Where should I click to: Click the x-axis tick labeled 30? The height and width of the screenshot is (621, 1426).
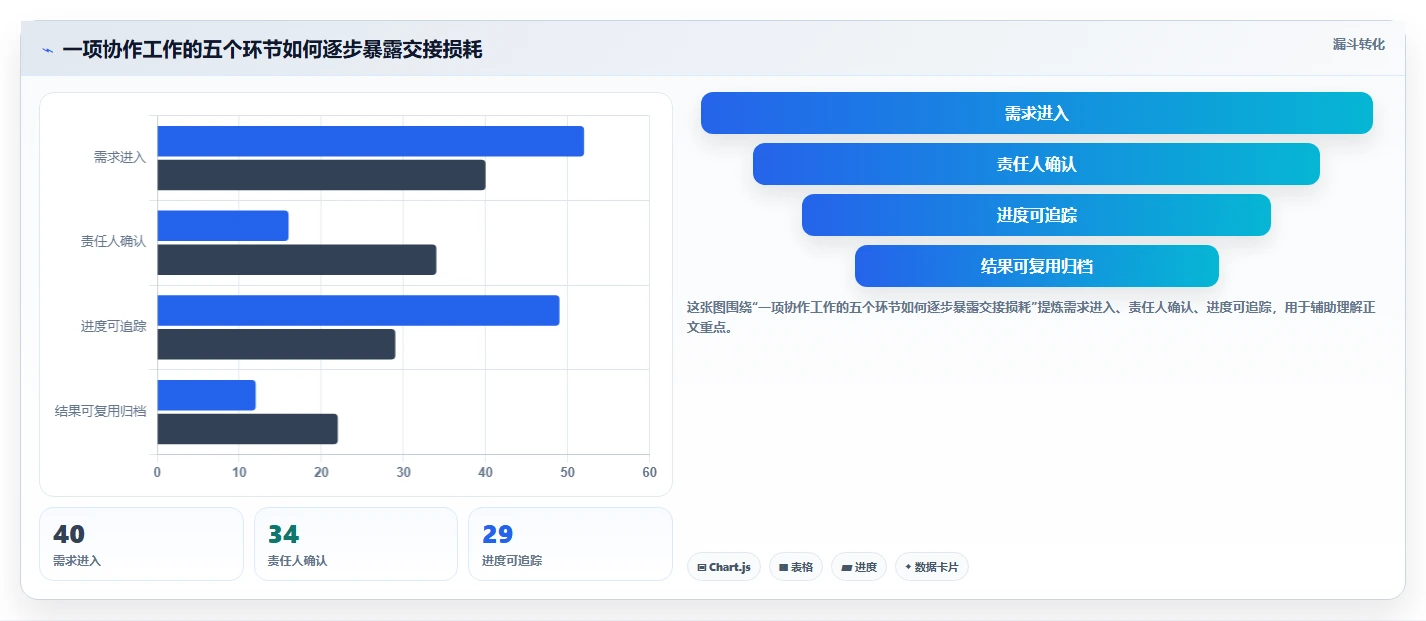pyautogui.click(x=403, y=472)
